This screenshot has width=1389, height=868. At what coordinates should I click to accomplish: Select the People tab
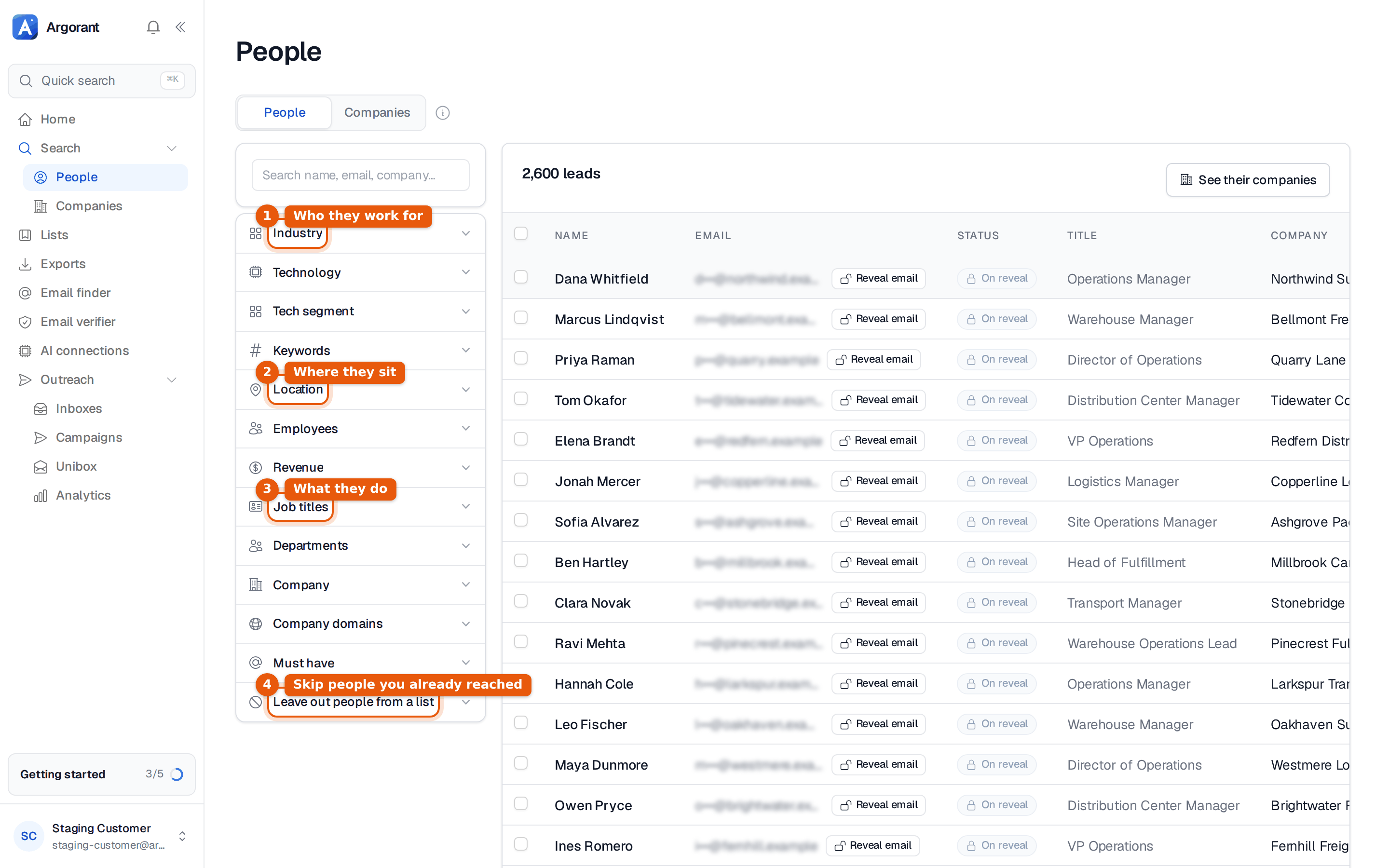coord(285,112)
